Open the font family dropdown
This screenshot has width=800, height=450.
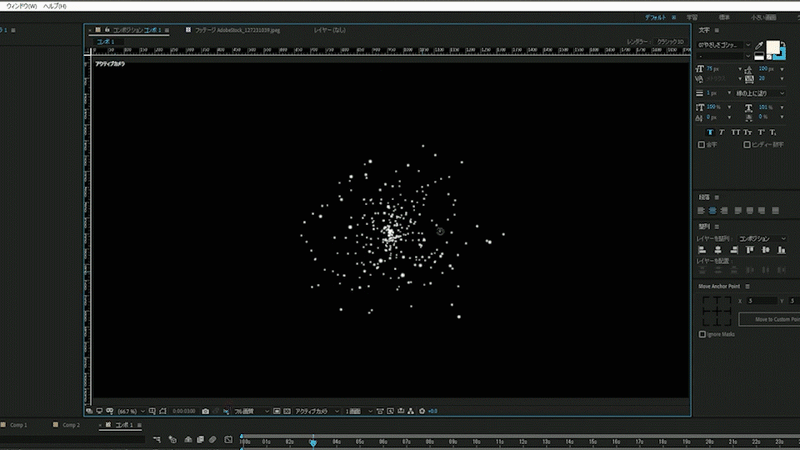pos(748,45)
